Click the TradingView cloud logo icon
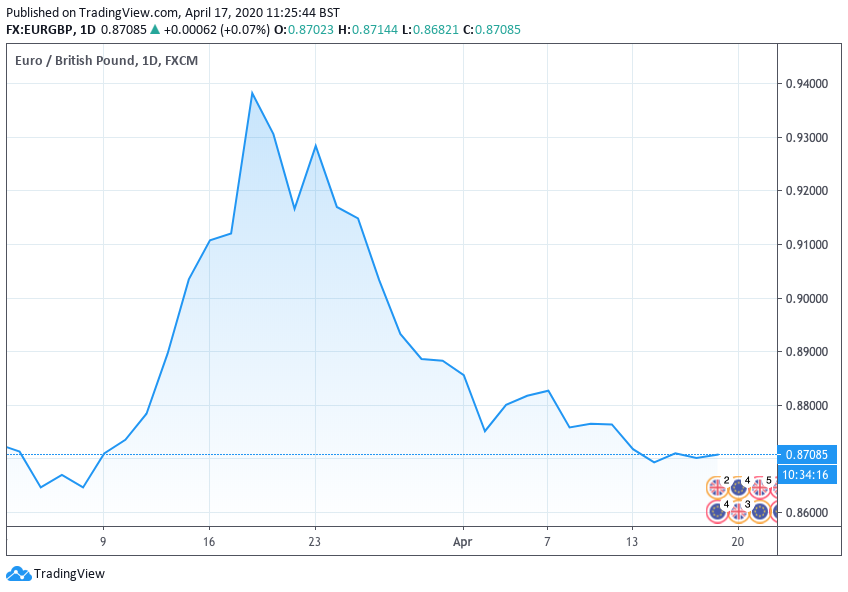This screenshot has height=592, width=848. click(17, 574)
